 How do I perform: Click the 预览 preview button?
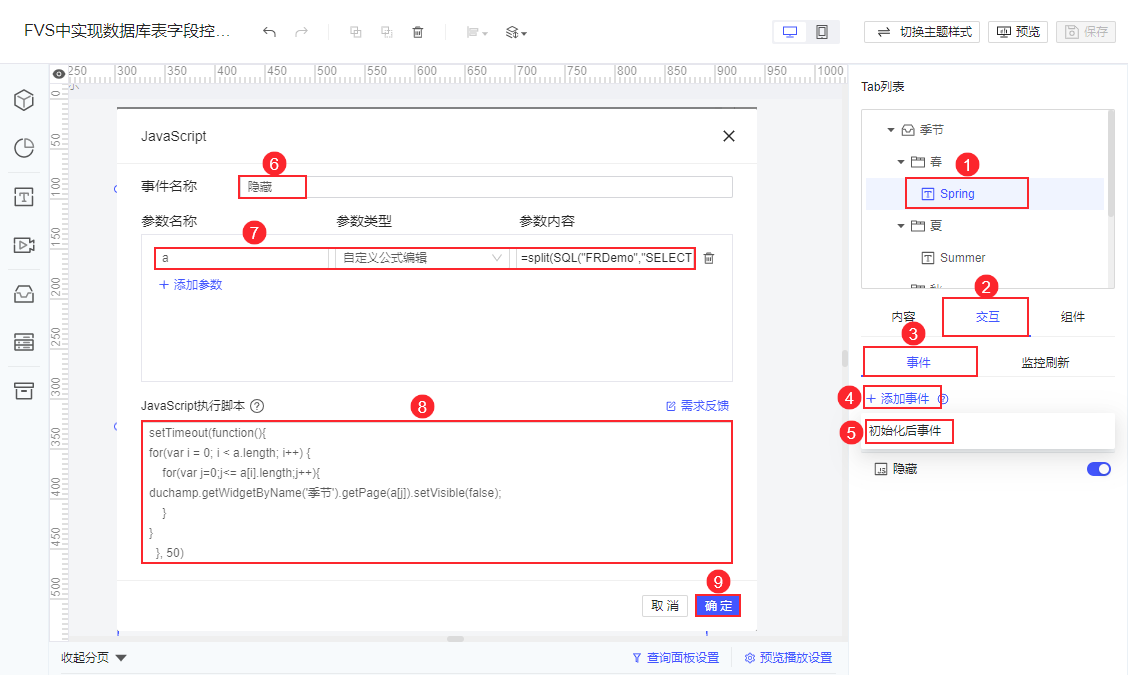tap(1018, 32)
